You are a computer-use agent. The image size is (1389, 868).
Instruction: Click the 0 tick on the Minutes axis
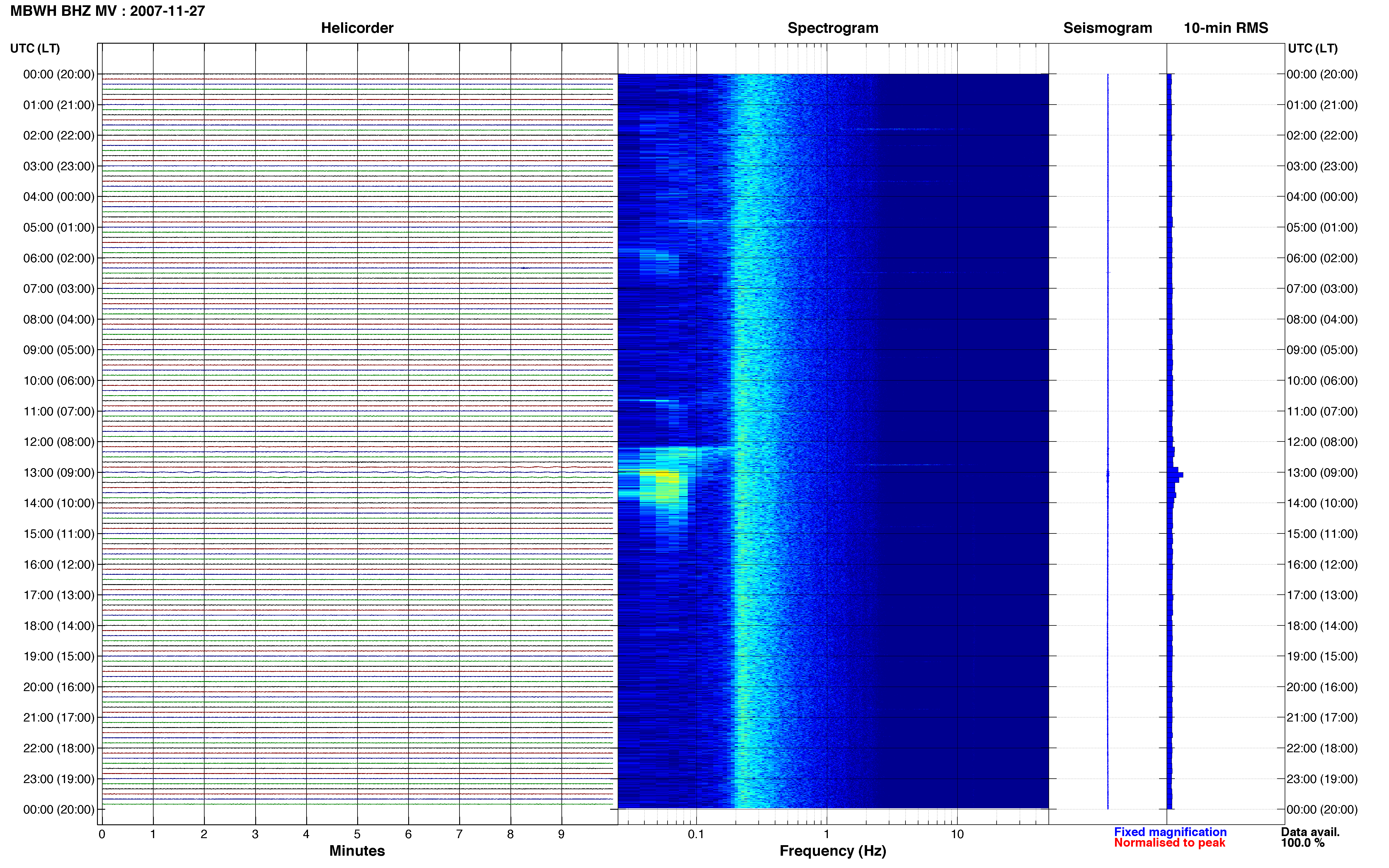[102, 834]
